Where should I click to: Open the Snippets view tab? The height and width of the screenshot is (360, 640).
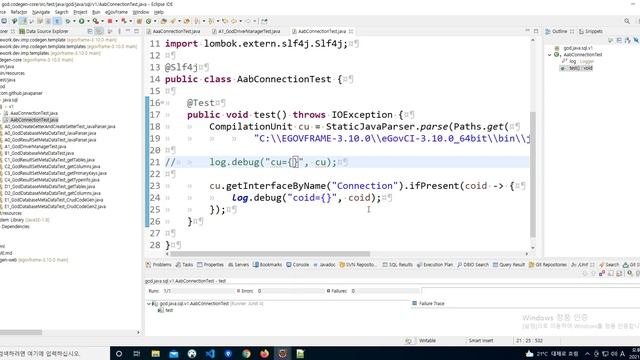point(590,31)
